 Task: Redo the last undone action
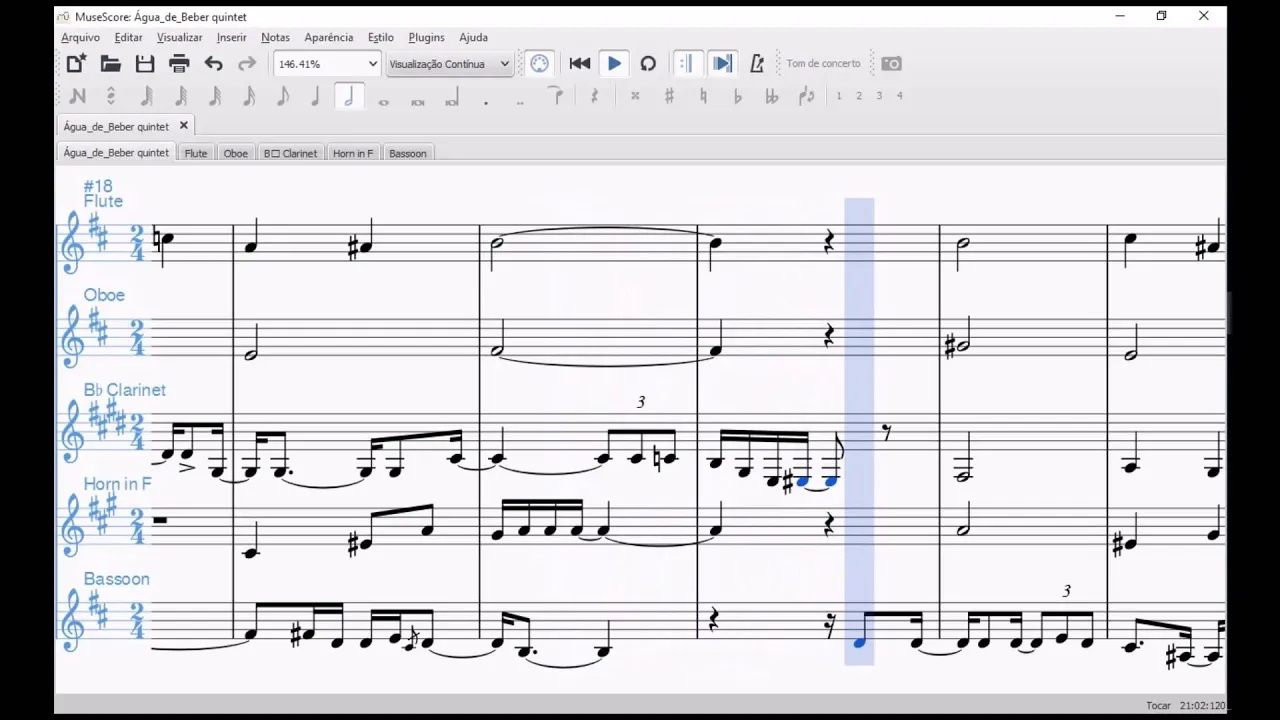point(247,64)
